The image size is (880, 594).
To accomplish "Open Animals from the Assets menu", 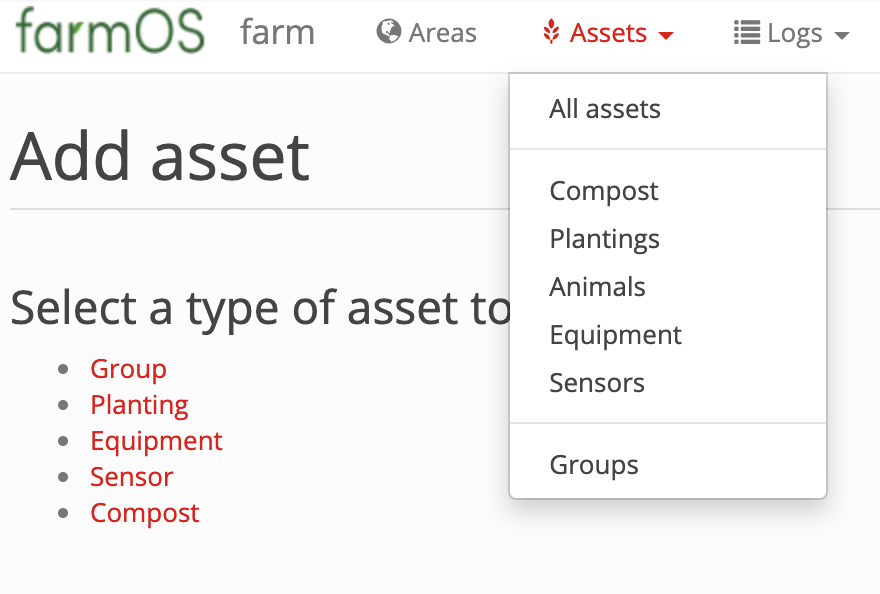I will pyautogui.click(x=597, y=287).
